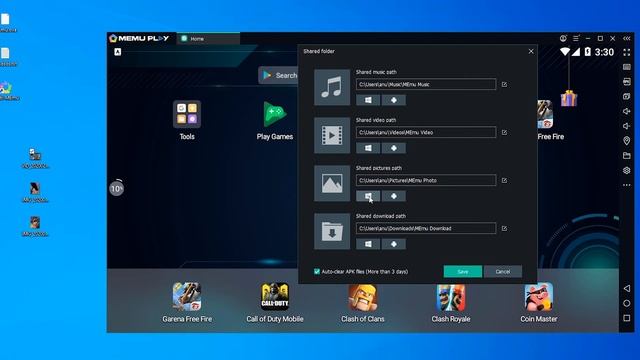
Task: Click the shared download path field
Action: [426, 229]
